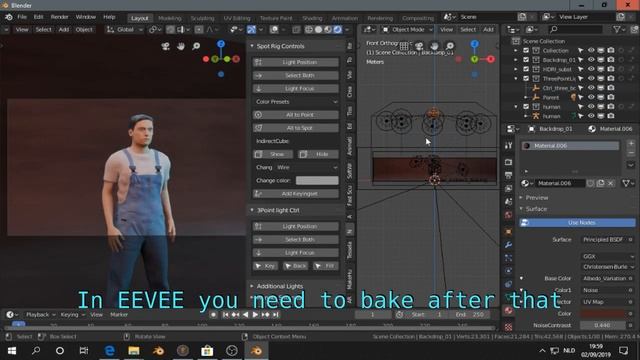Jump to the start frame in the timeline
This screenshot has width=640, height=360.
(225, 315)
